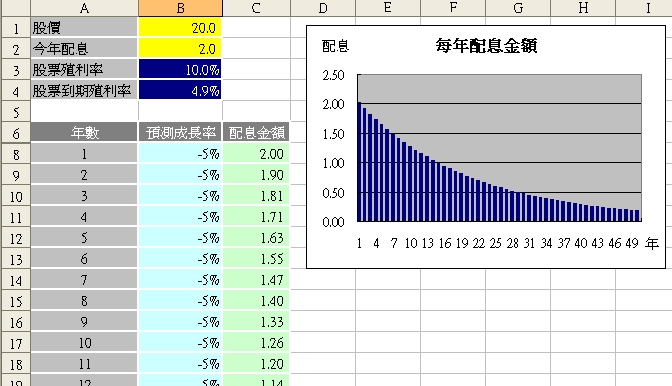Viewport: 672px width, 386px height.
Task: Click the 股票到期殖利率 label cell
Action: 84,91
